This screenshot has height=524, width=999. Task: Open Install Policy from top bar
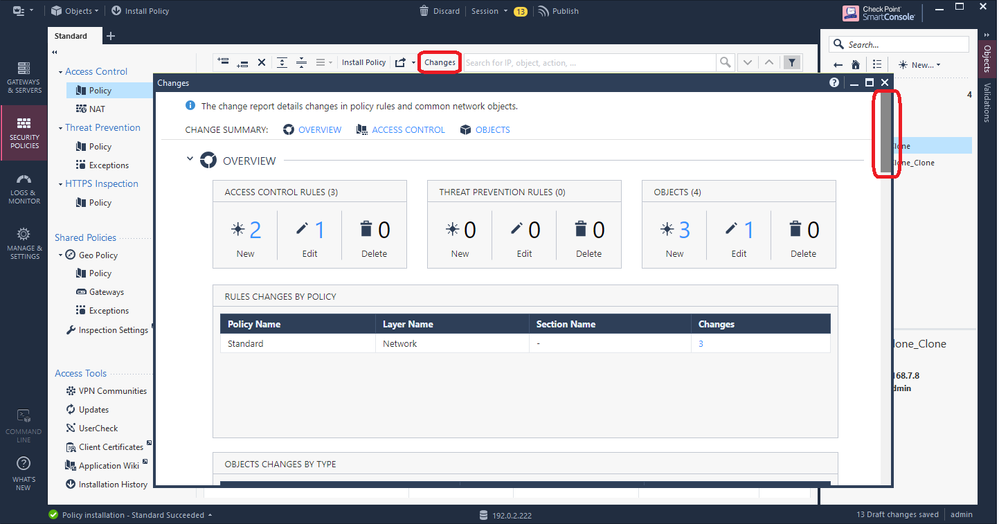pyautogui.click(x=140, y=11)
